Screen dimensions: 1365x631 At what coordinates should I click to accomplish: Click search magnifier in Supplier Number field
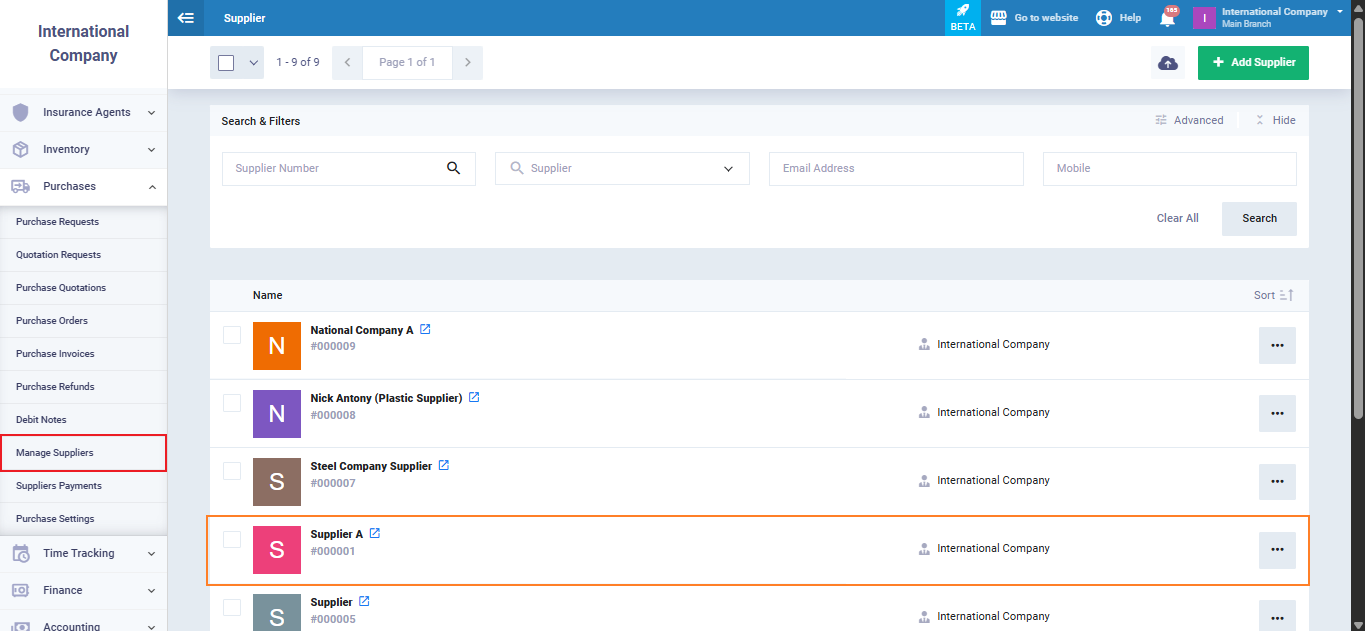click(x=453, y=169)
